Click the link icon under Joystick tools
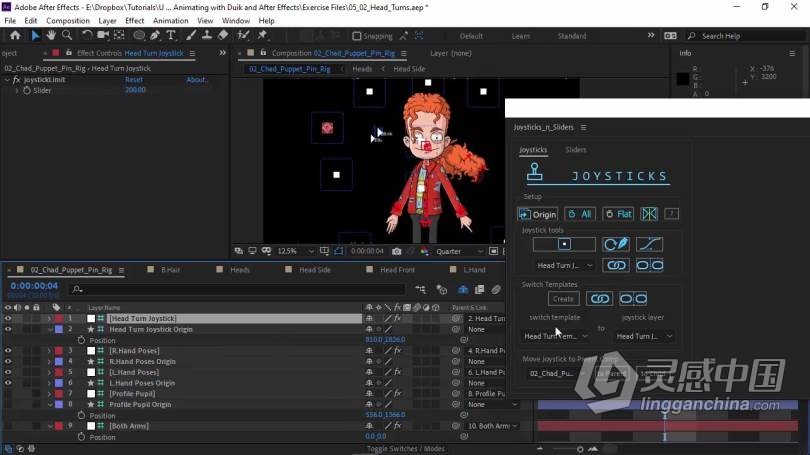810x455 pixels. click(x=616, y=265)
